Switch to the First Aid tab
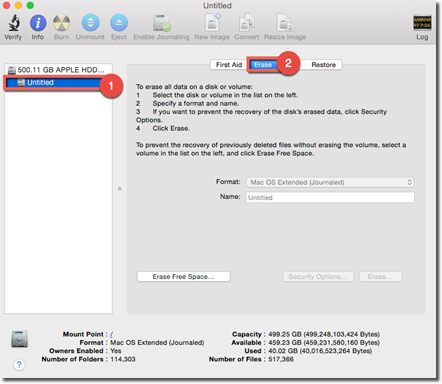Image resolution: width=442 pixels, height=384 pixels. [x=229, y=65]
